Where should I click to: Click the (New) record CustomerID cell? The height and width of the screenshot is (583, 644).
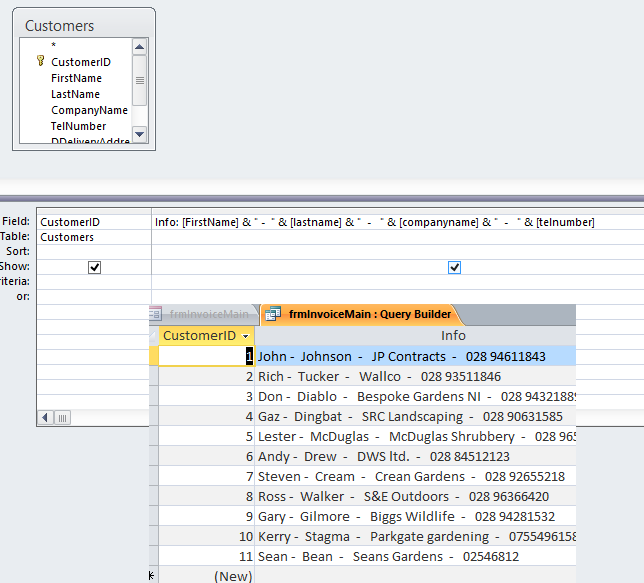click(207, 575)
